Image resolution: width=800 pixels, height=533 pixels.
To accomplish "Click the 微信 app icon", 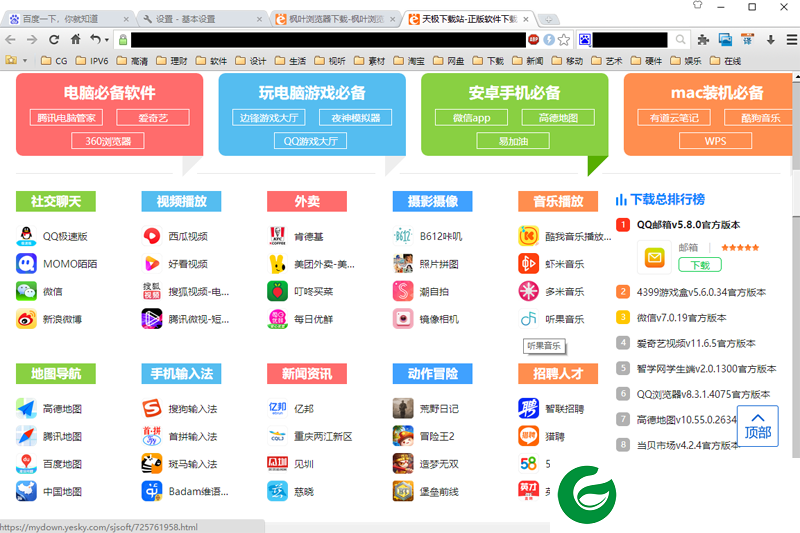I will click(x=26, y=291).
